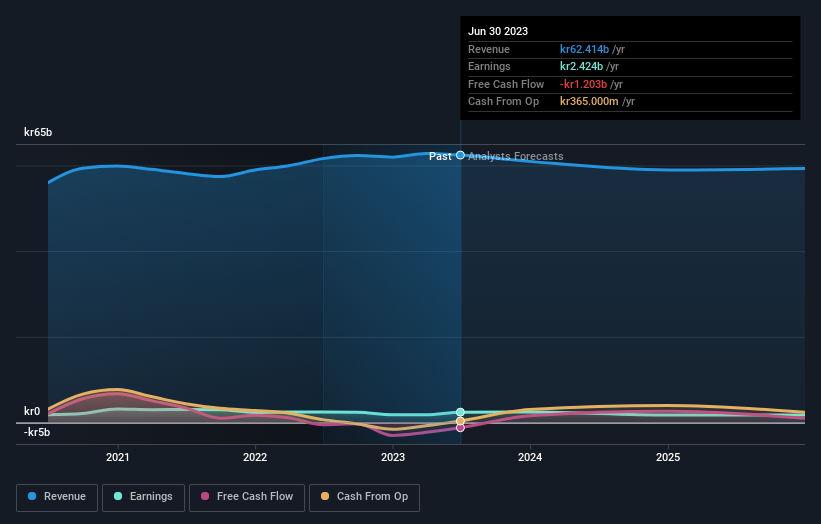
Task: Click the blue Revenue legend dot
Action: [x=32, y=496]
